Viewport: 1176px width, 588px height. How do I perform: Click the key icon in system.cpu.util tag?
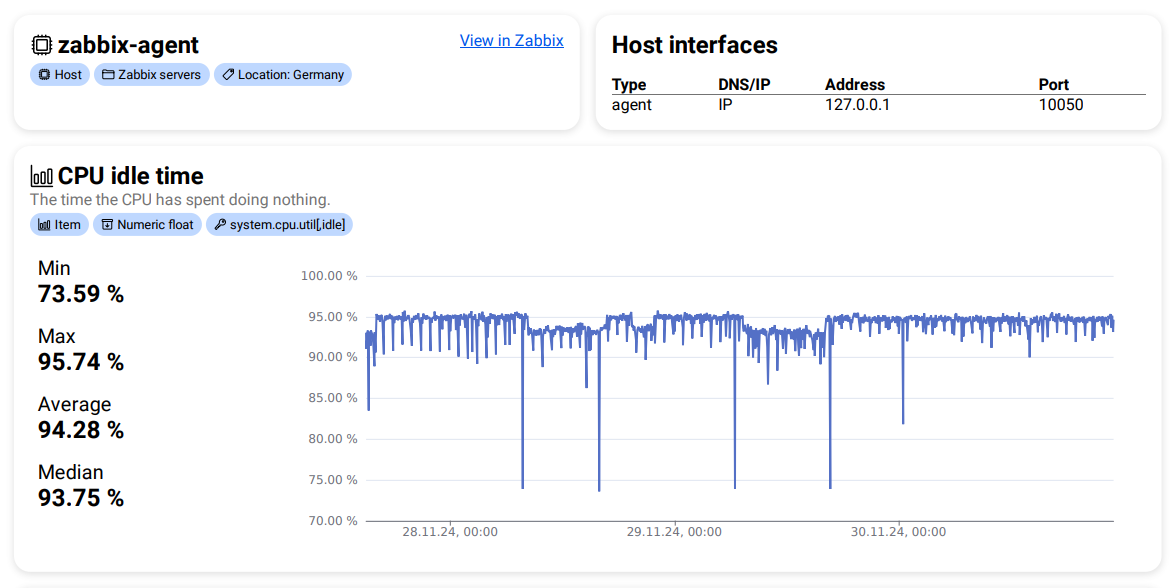220,225
